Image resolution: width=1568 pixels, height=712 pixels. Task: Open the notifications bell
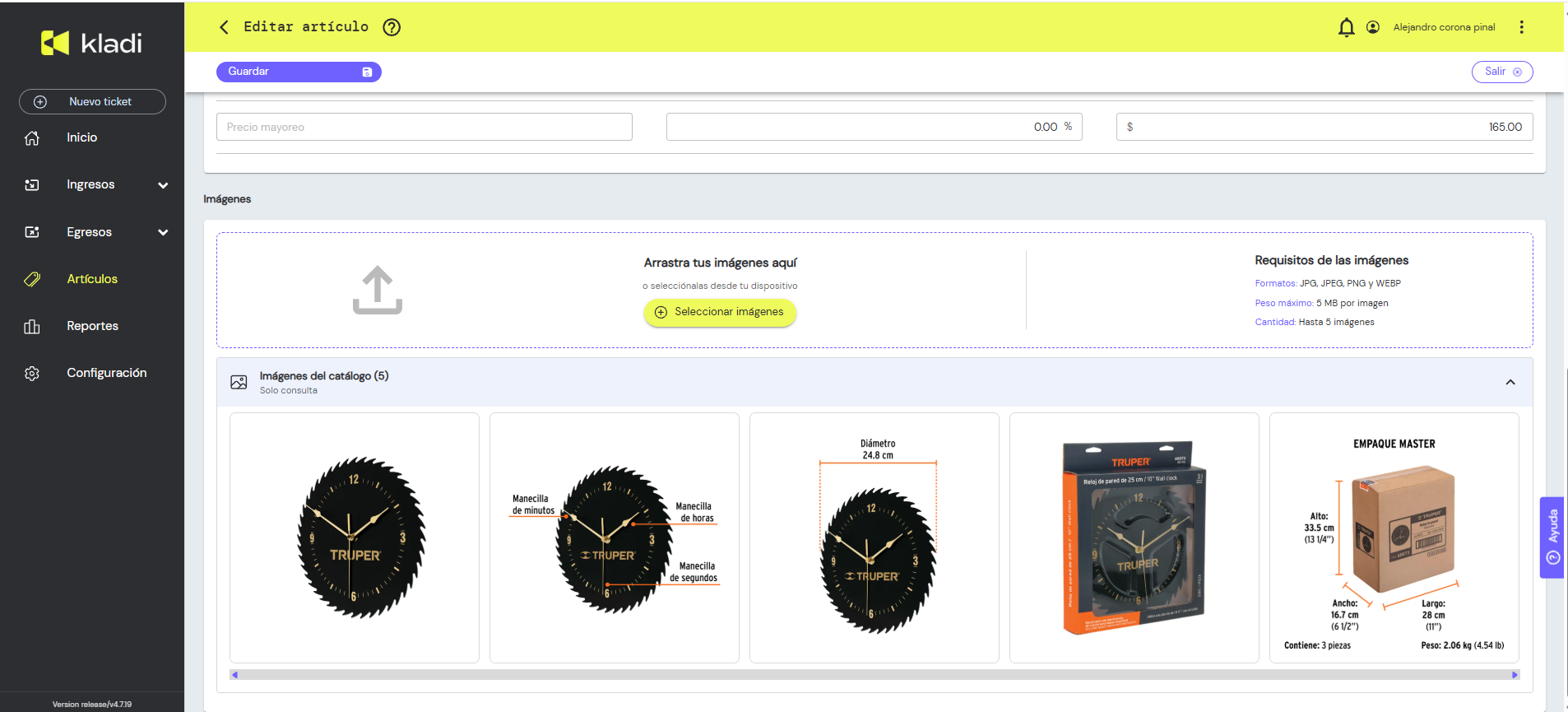tap(1346, 27)
